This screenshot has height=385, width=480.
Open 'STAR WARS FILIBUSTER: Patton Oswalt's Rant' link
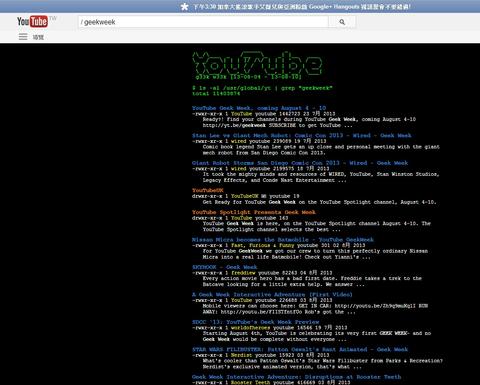pos(300,349)
